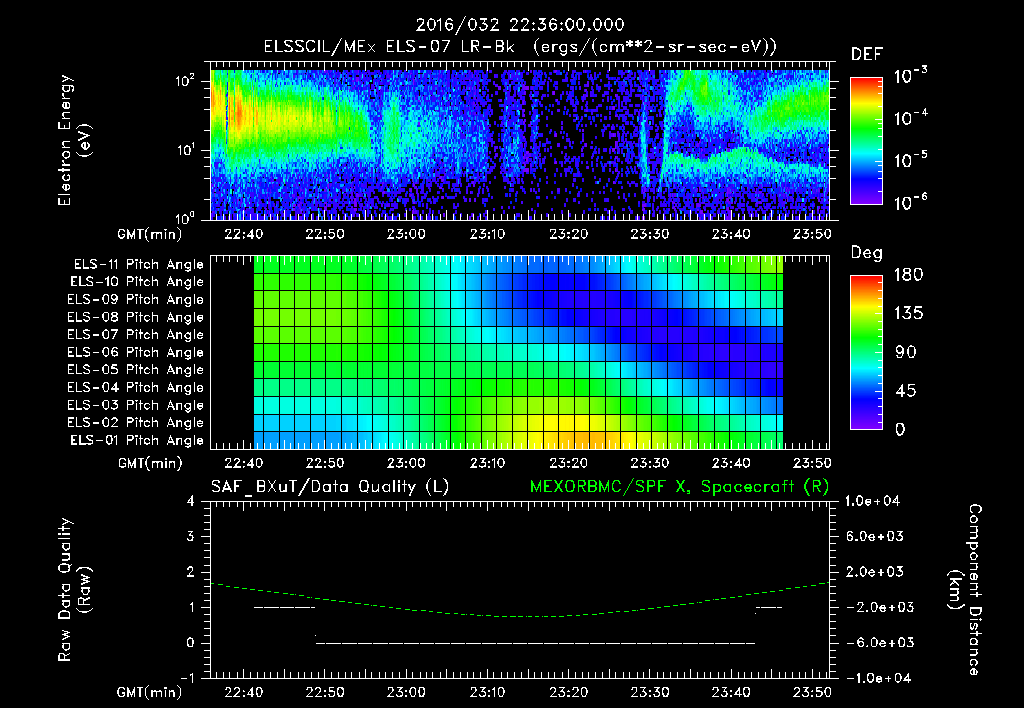Viewport: 1024px width, 708px height.
Task: Click the 90 value on the Deg scale
Action: coord(906,353)
